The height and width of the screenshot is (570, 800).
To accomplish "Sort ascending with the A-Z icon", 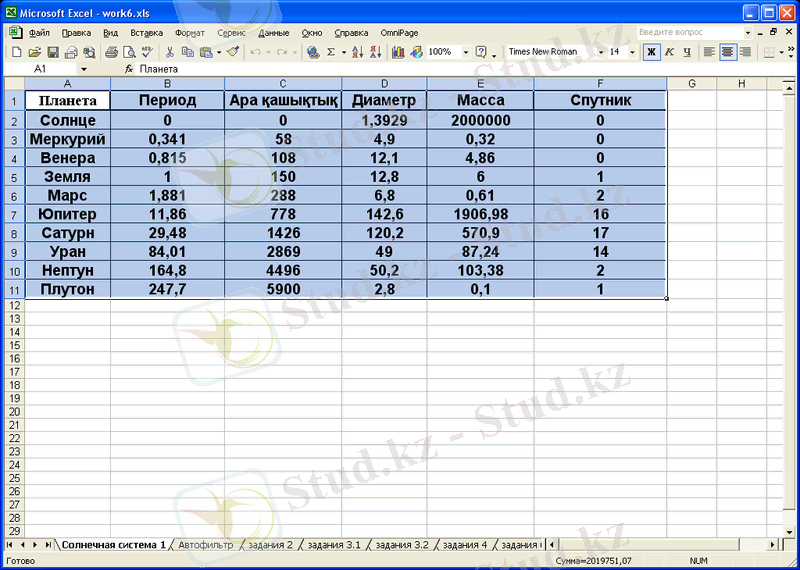I will [x=360, y=52].
